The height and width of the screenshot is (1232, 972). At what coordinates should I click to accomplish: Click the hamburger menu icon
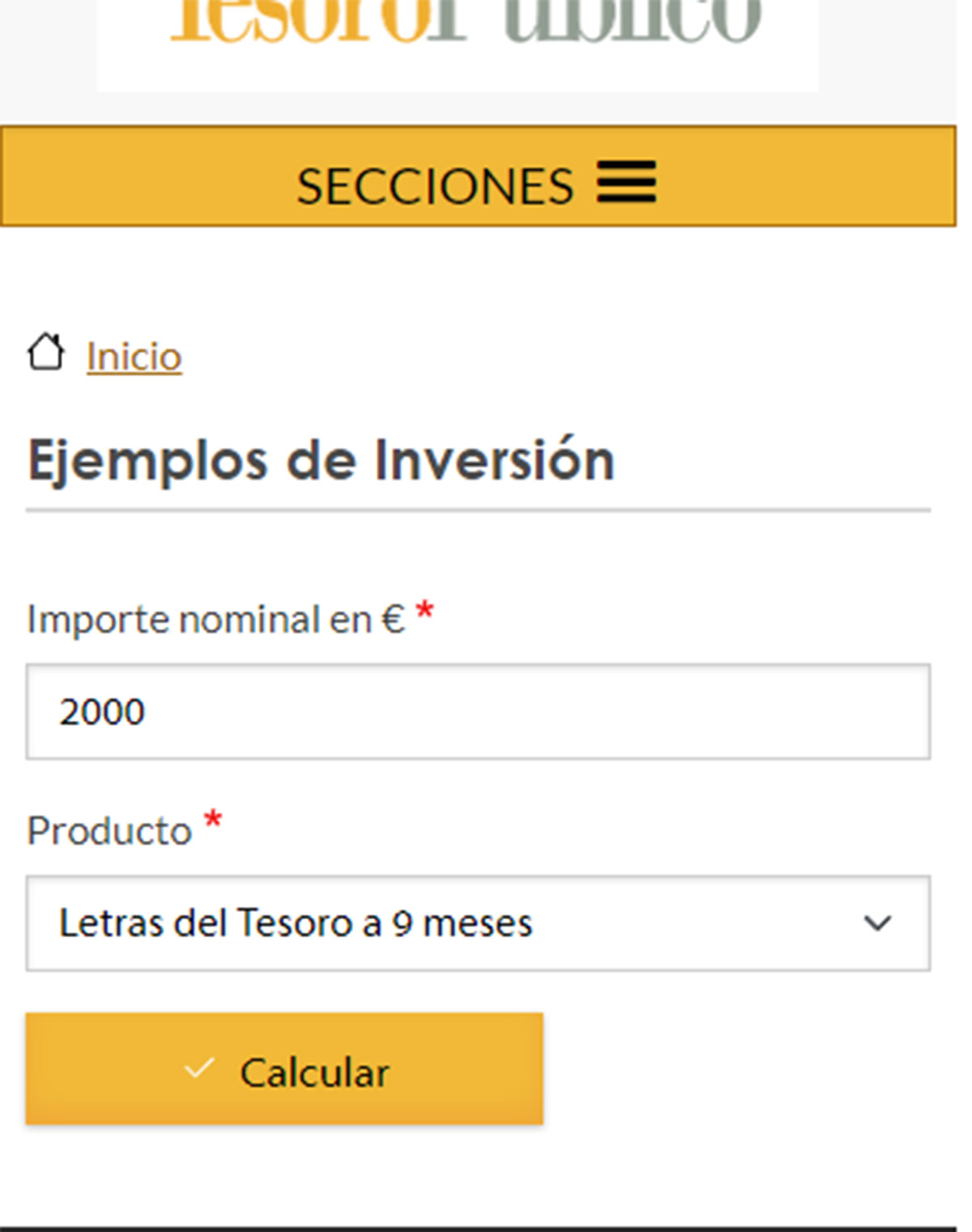(x=626, y=181)
